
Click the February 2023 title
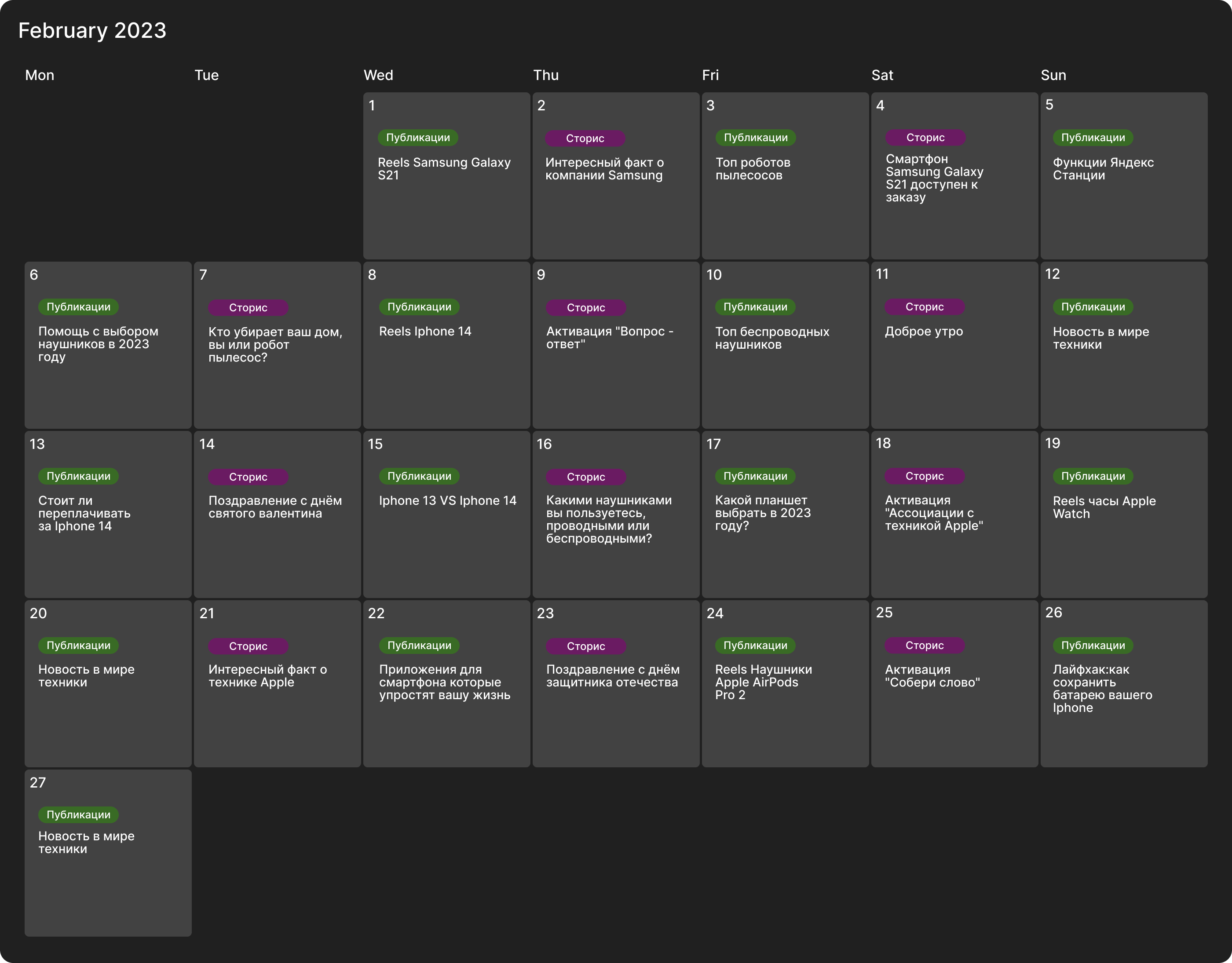(x=92, y=30)
